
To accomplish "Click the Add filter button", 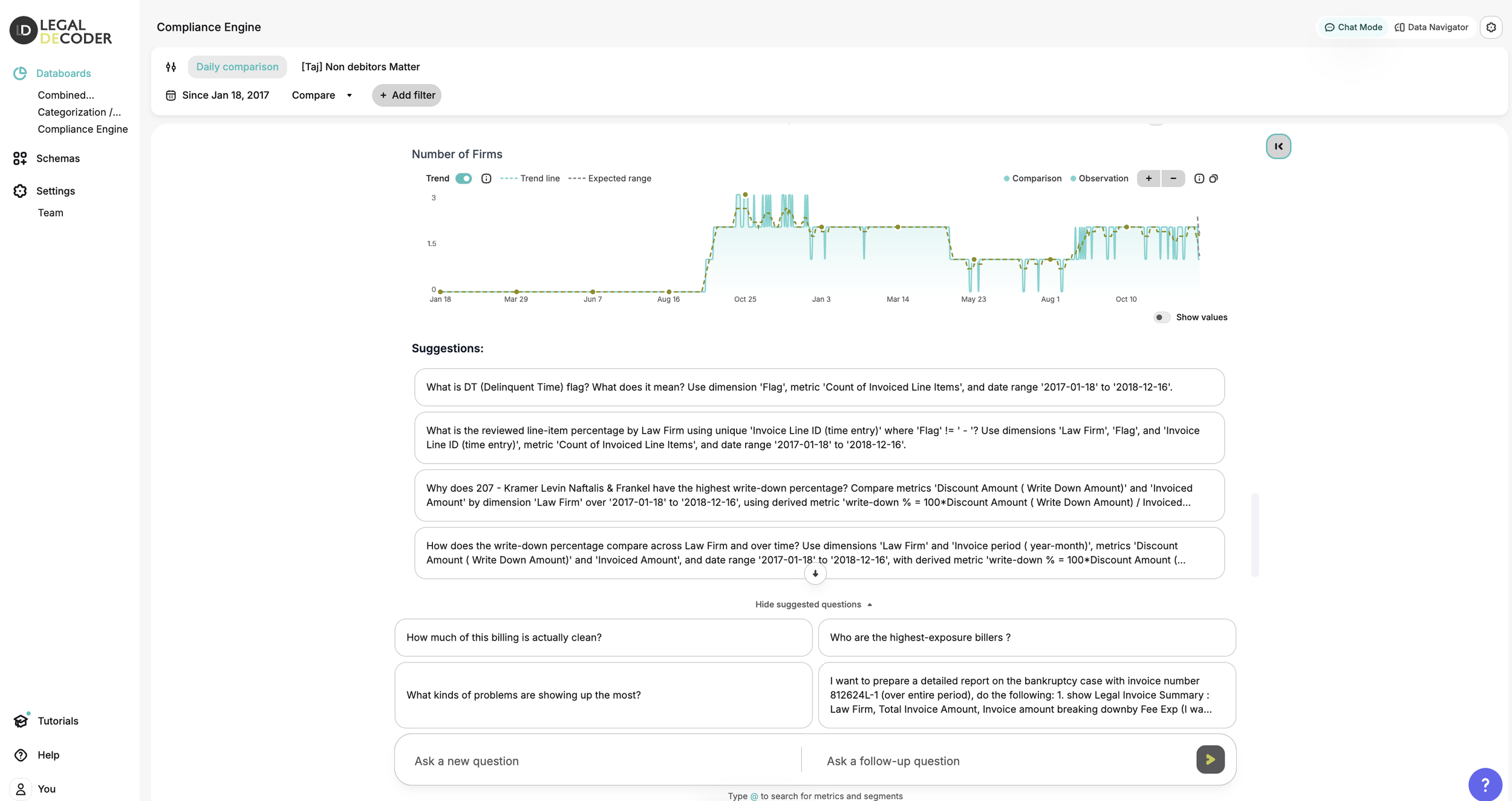I will [x=407, y=95].
